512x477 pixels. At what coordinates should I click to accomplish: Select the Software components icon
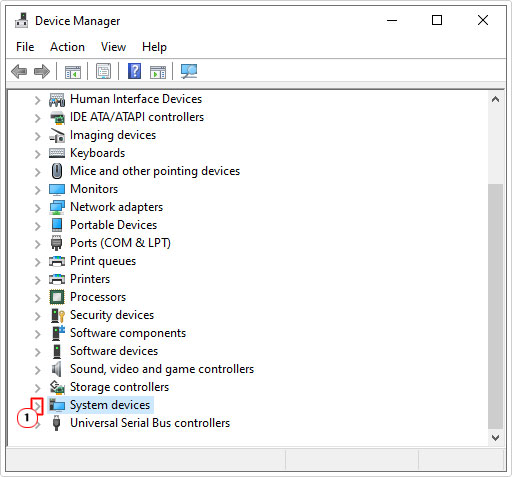point(58,333)
